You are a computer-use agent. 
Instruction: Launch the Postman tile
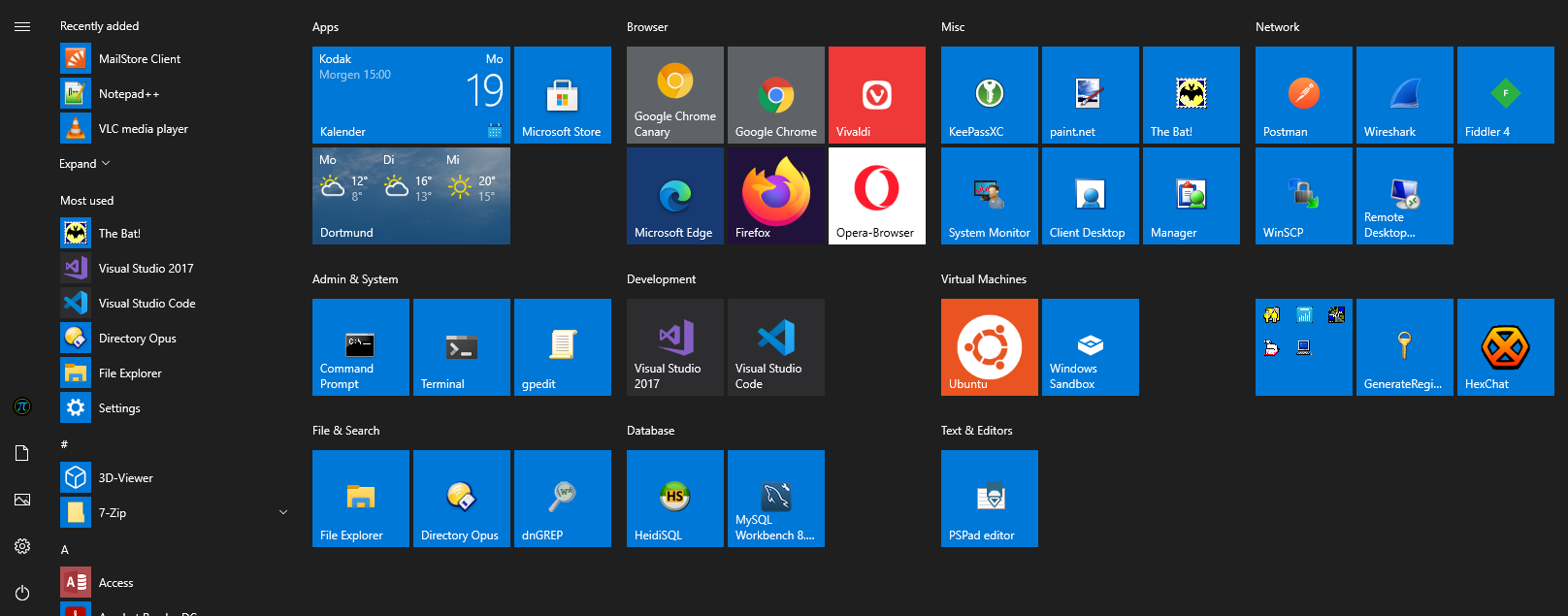click(x=1304, y=95)
